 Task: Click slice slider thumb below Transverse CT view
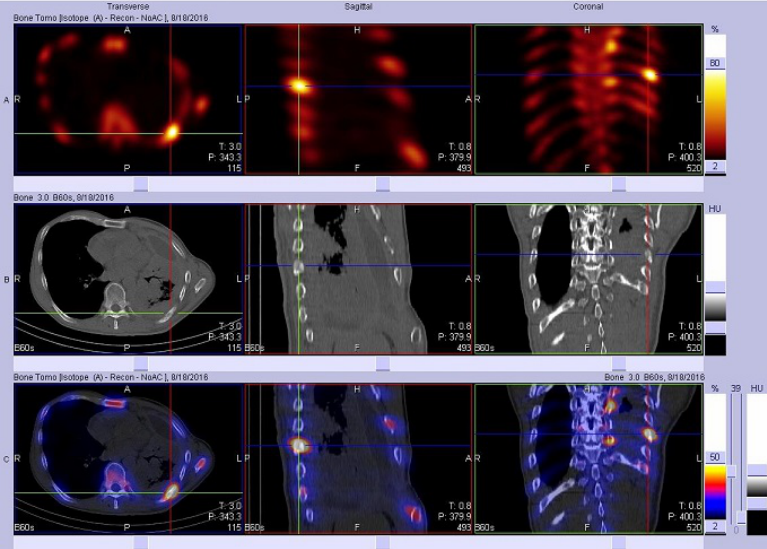tap(140, 363)
